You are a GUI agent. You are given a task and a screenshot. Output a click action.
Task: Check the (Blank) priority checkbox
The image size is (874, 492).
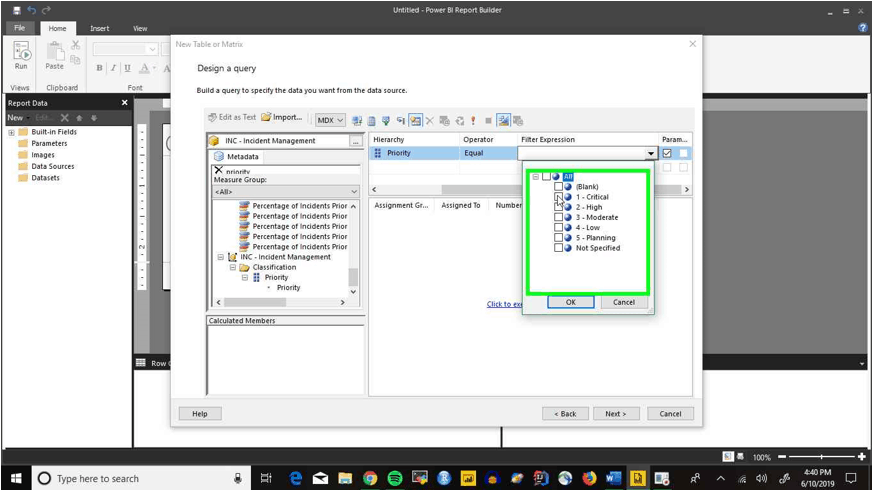click(x=558, y=187)
